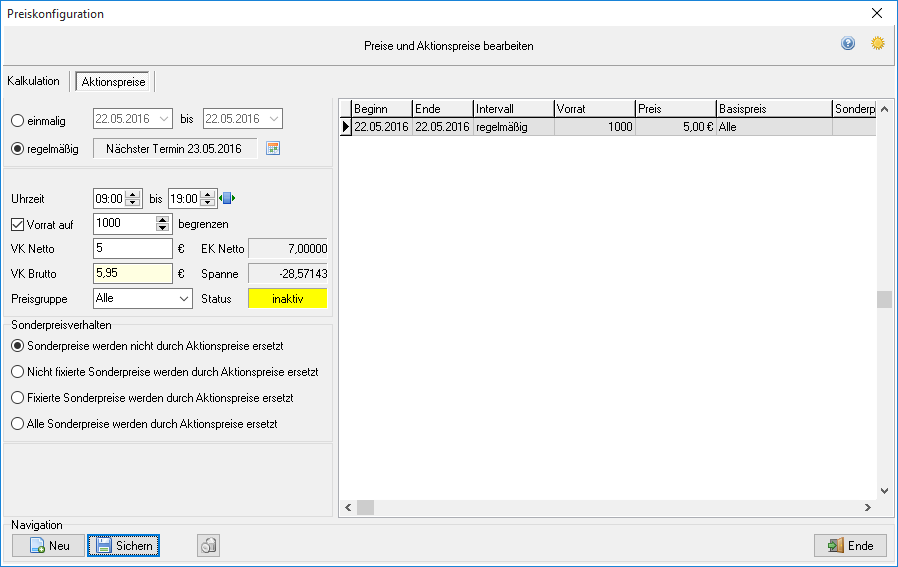Close the Preiskonfiguration window
Viewport: 898px width, 567px height.
[x=877, y=13]
